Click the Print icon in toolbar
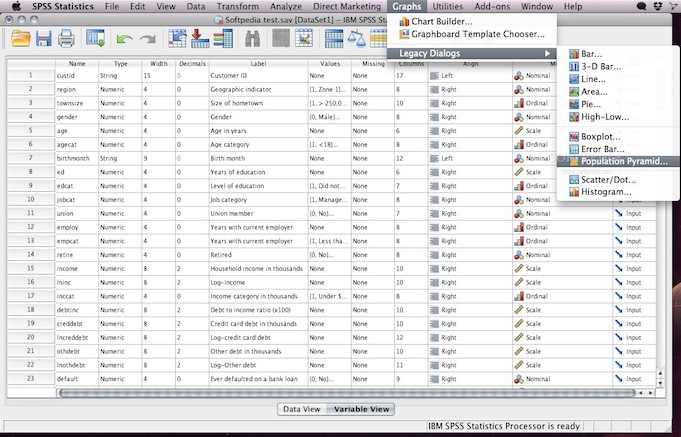681x437 pixels. coord(66,38)
